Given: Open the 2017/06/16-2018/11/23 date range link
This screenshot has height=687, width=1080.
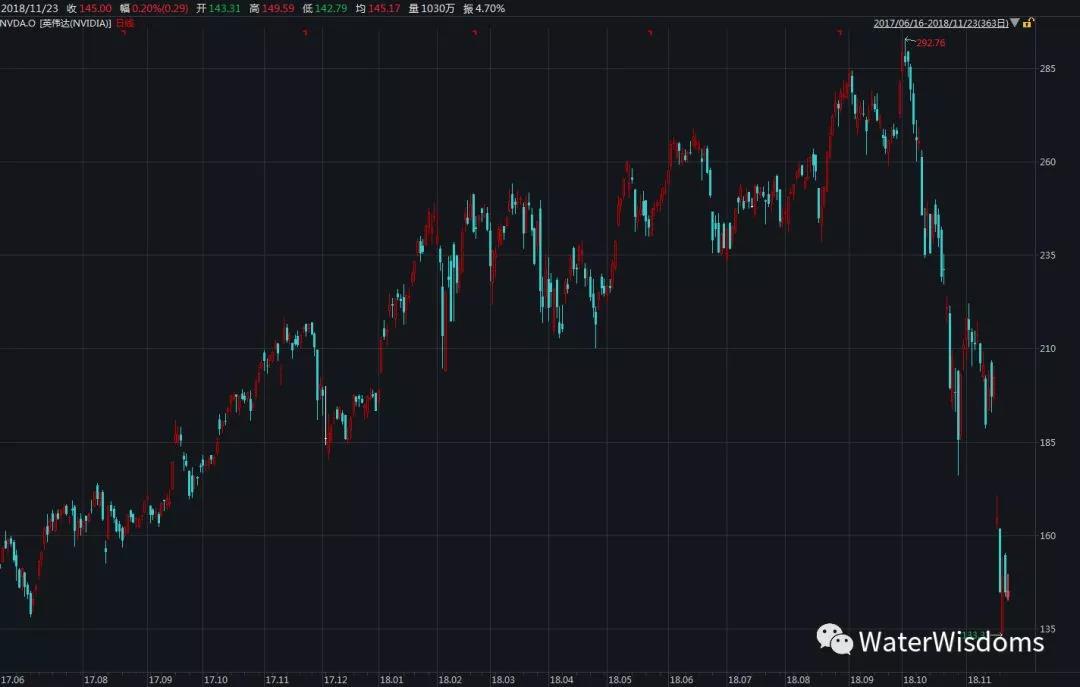Looking at the screenshot, I should (x=941, y=23).
